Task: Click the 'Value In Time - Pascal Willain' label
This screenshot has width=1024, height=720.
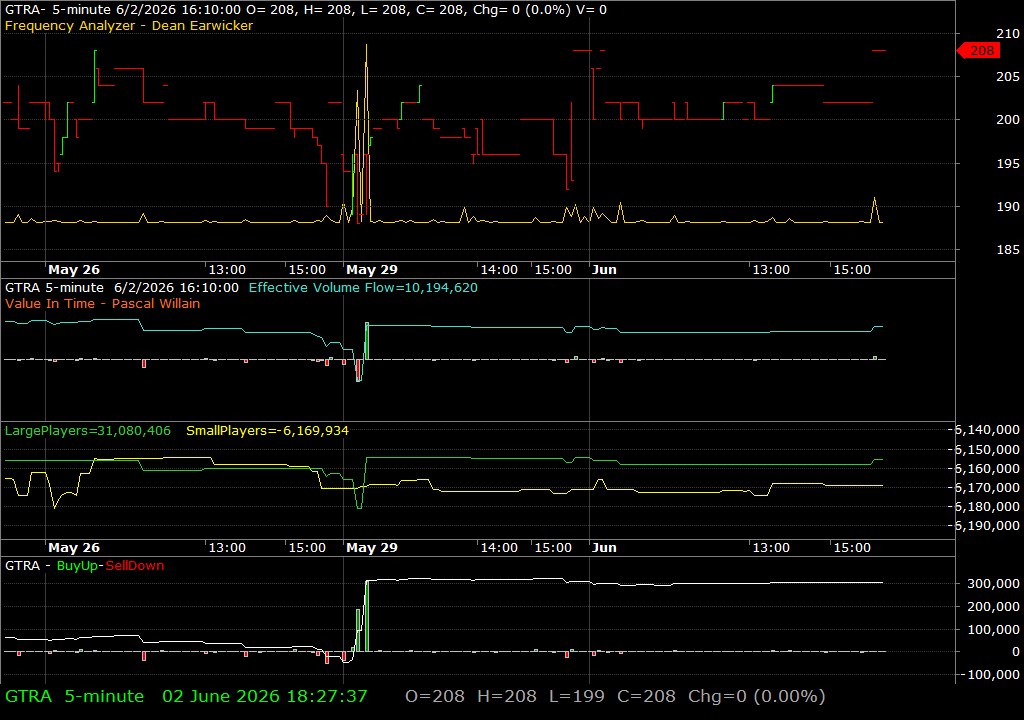Action: point(103,303)
